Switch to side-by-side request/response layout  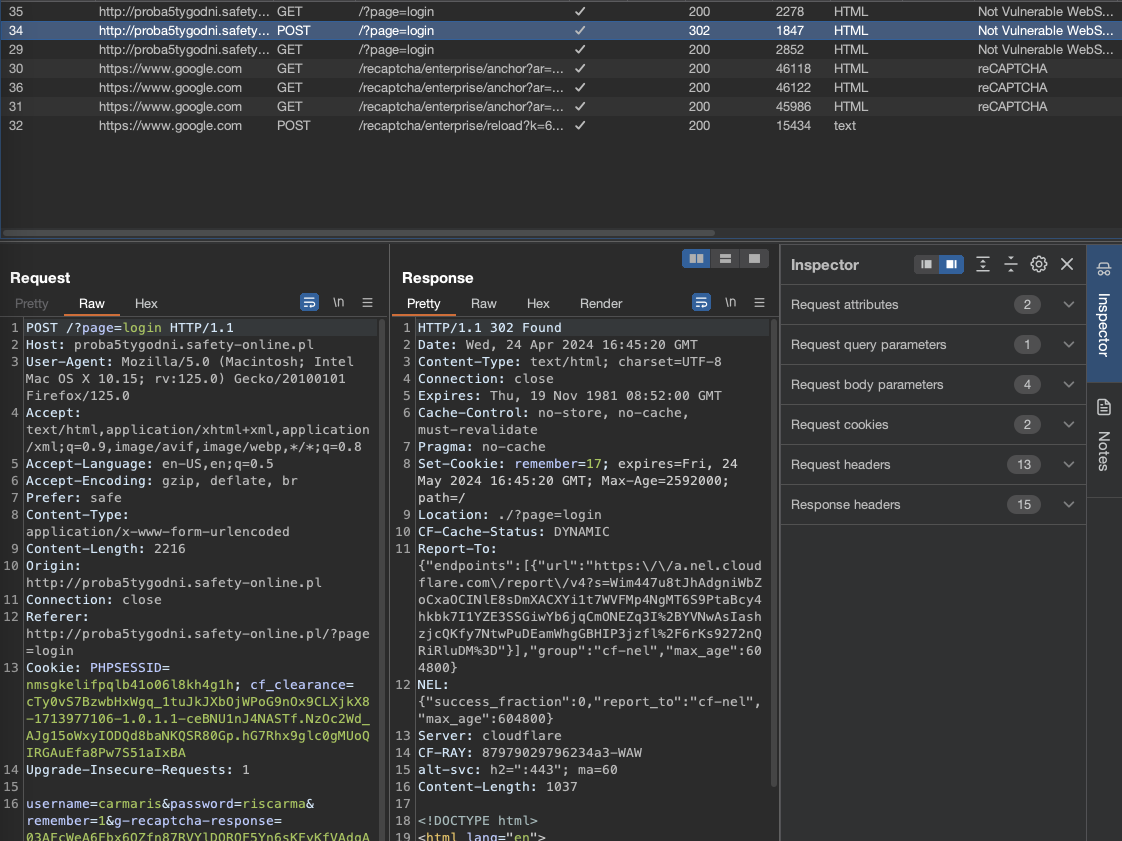click(695, 258)
